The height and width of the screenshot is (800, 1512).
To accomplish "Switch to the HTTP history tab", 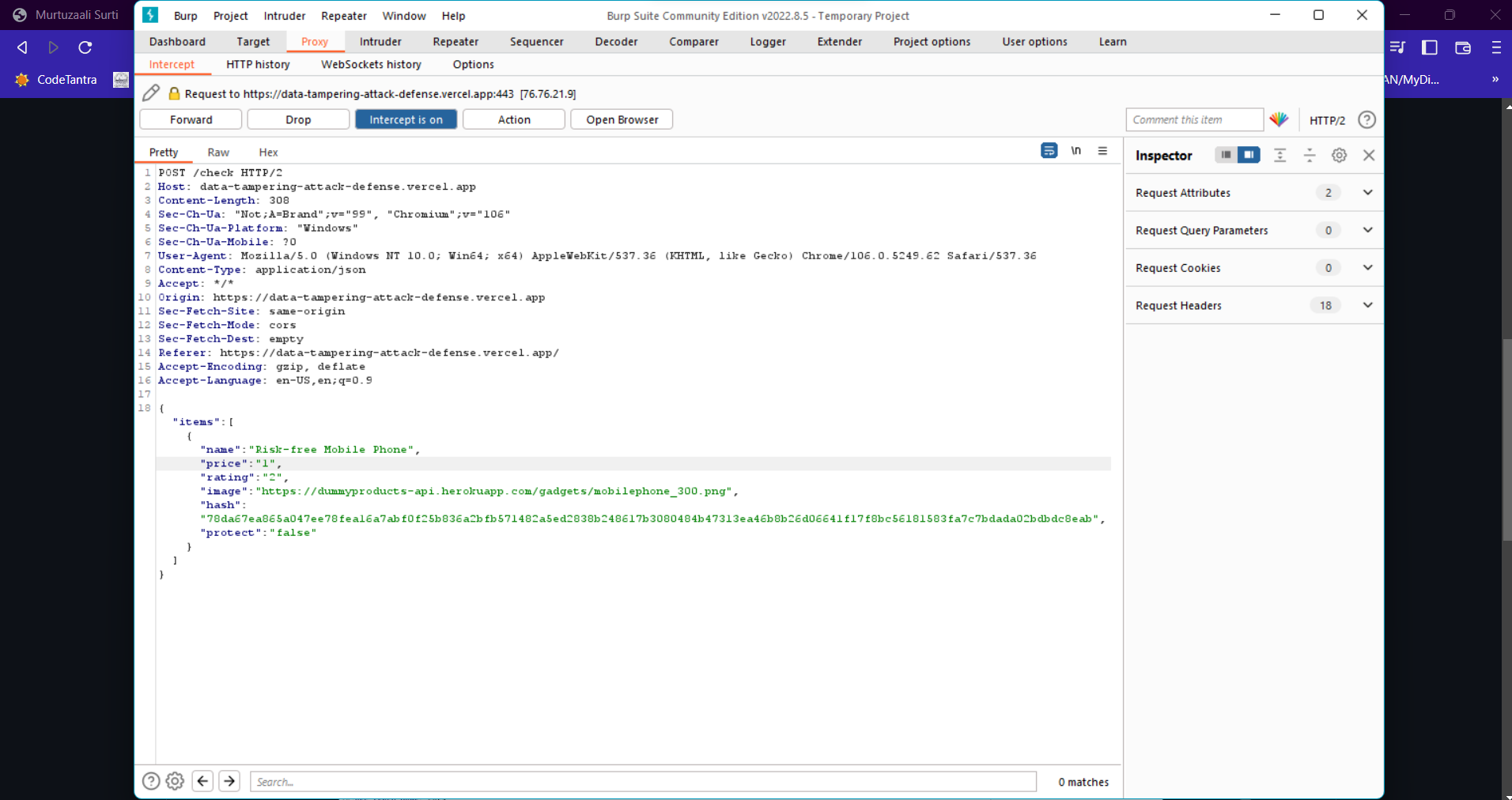I will pos(258,64).
